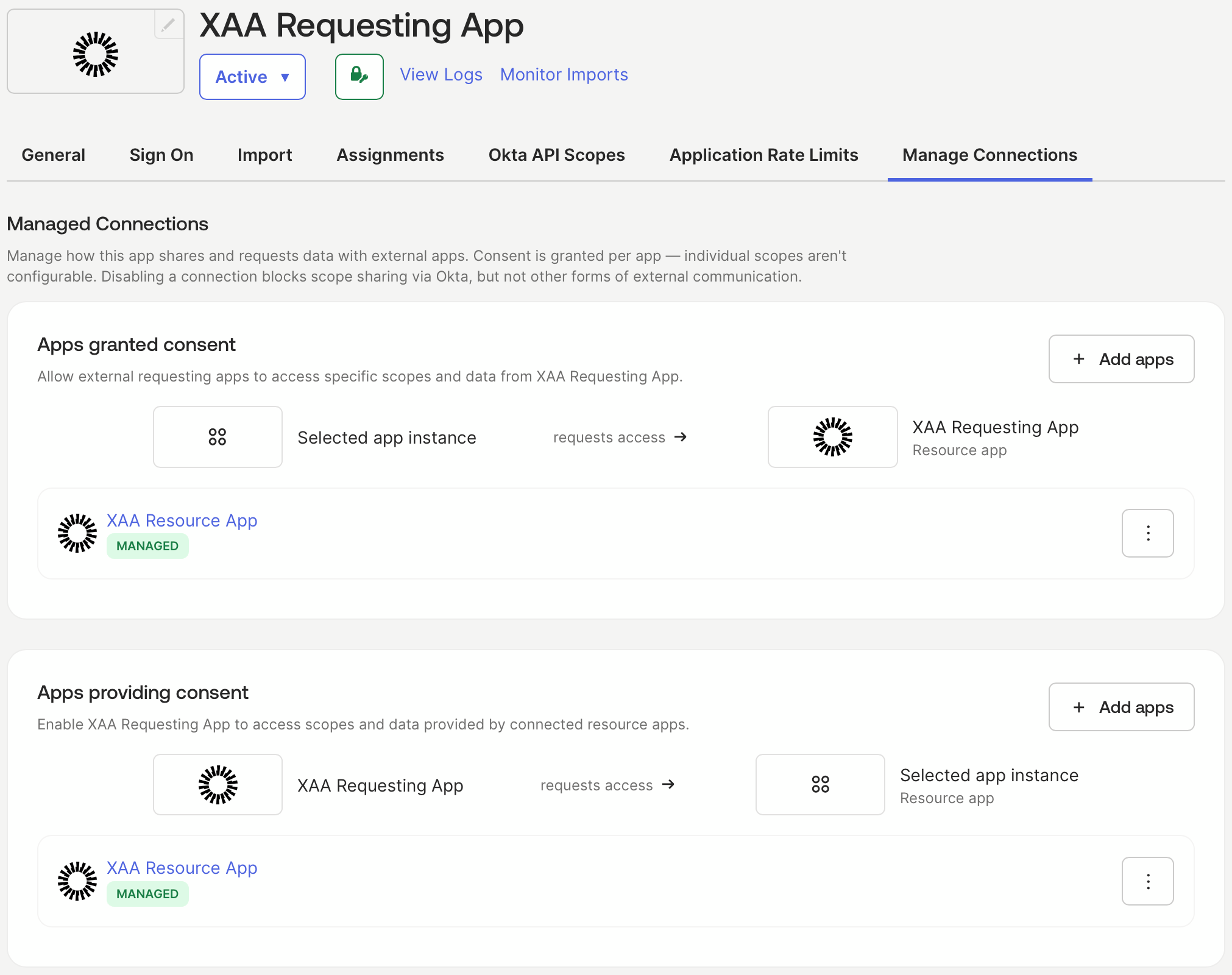Open the Active status dropdown
1232x975 pixels.
[252, 77]
